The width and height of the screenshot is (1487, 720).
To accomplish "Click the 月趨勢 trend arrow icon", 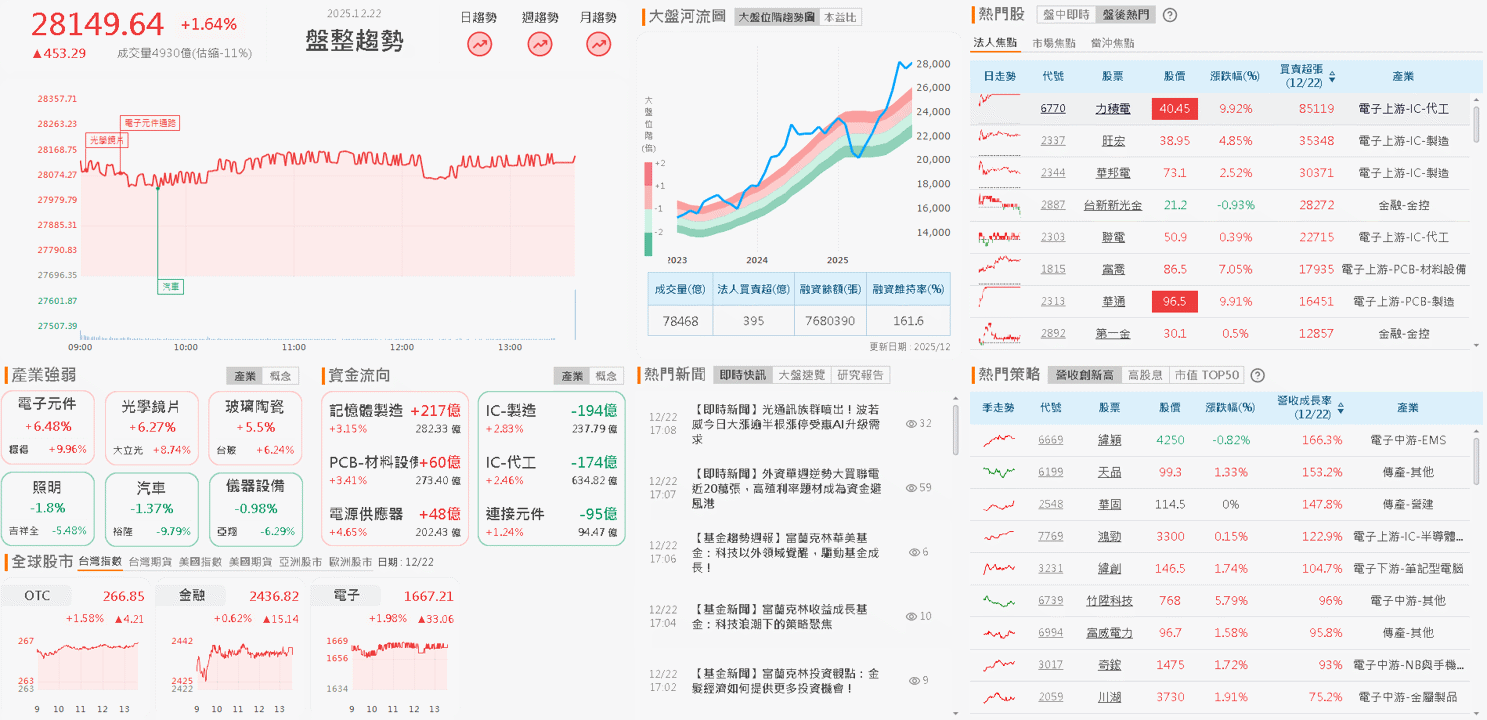I will (599, 44).
